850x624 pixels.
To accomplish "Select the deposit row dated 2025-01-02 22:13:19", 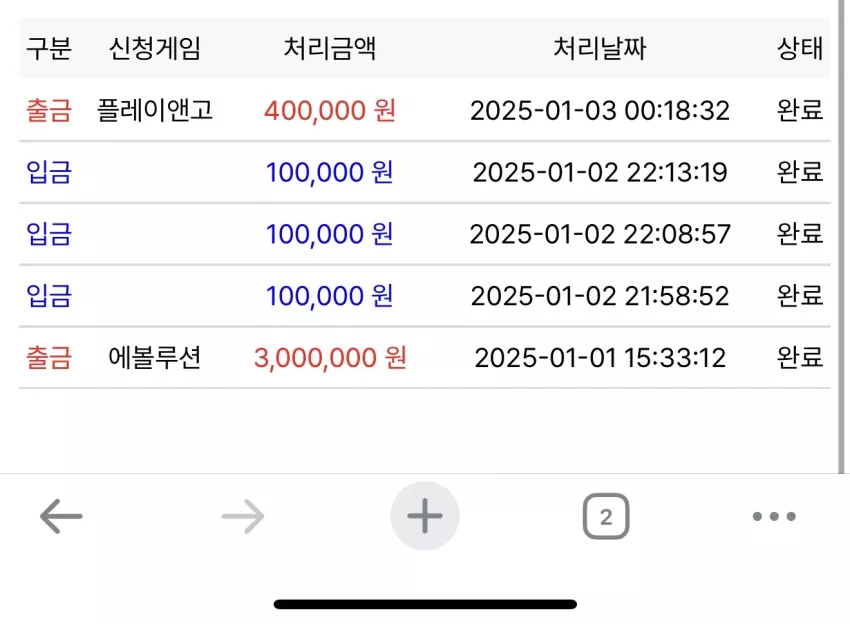I will 424,172.
